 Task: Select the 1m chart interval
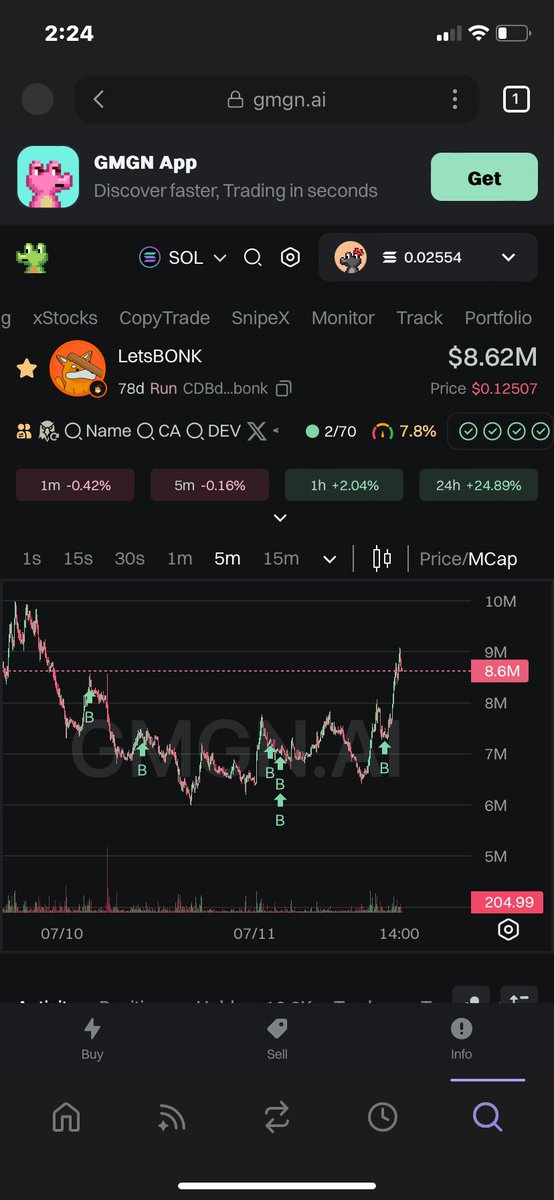tap(179, 558)
